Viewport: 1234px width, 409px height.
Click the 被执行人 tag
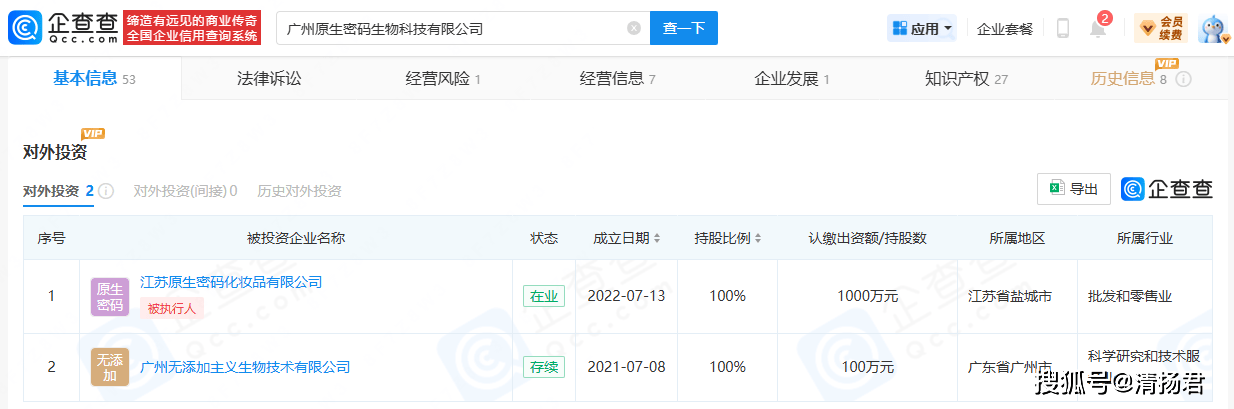[171, 308]
